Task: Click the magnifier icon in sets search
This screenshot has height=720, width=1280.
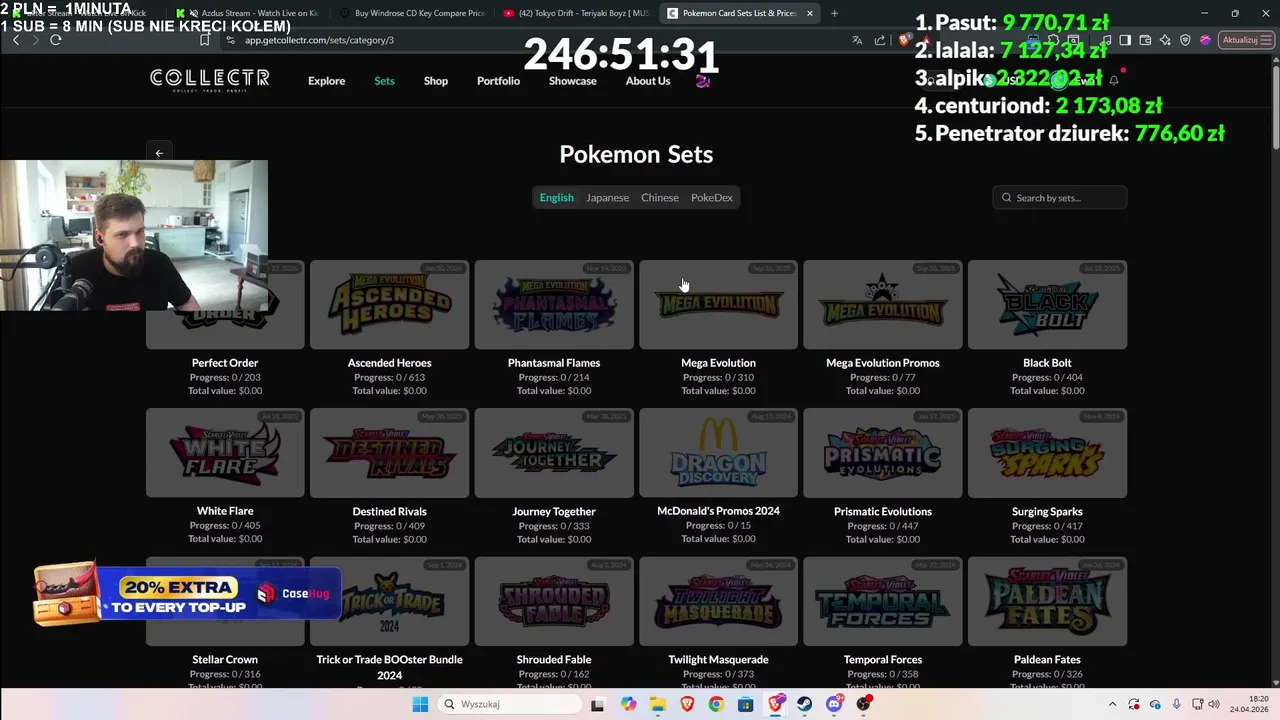Action: tap(1007, 198)
